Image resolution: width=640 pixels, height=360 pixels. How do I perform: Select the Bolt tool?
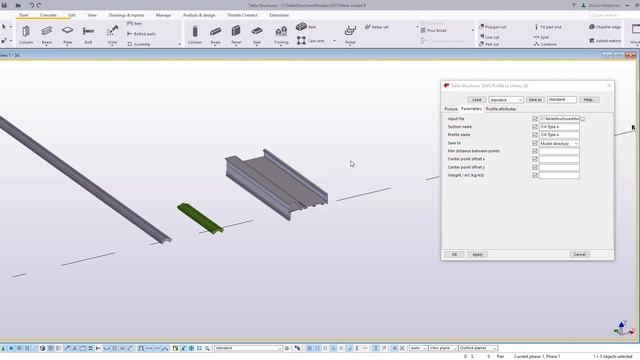[x=88, y=34]
